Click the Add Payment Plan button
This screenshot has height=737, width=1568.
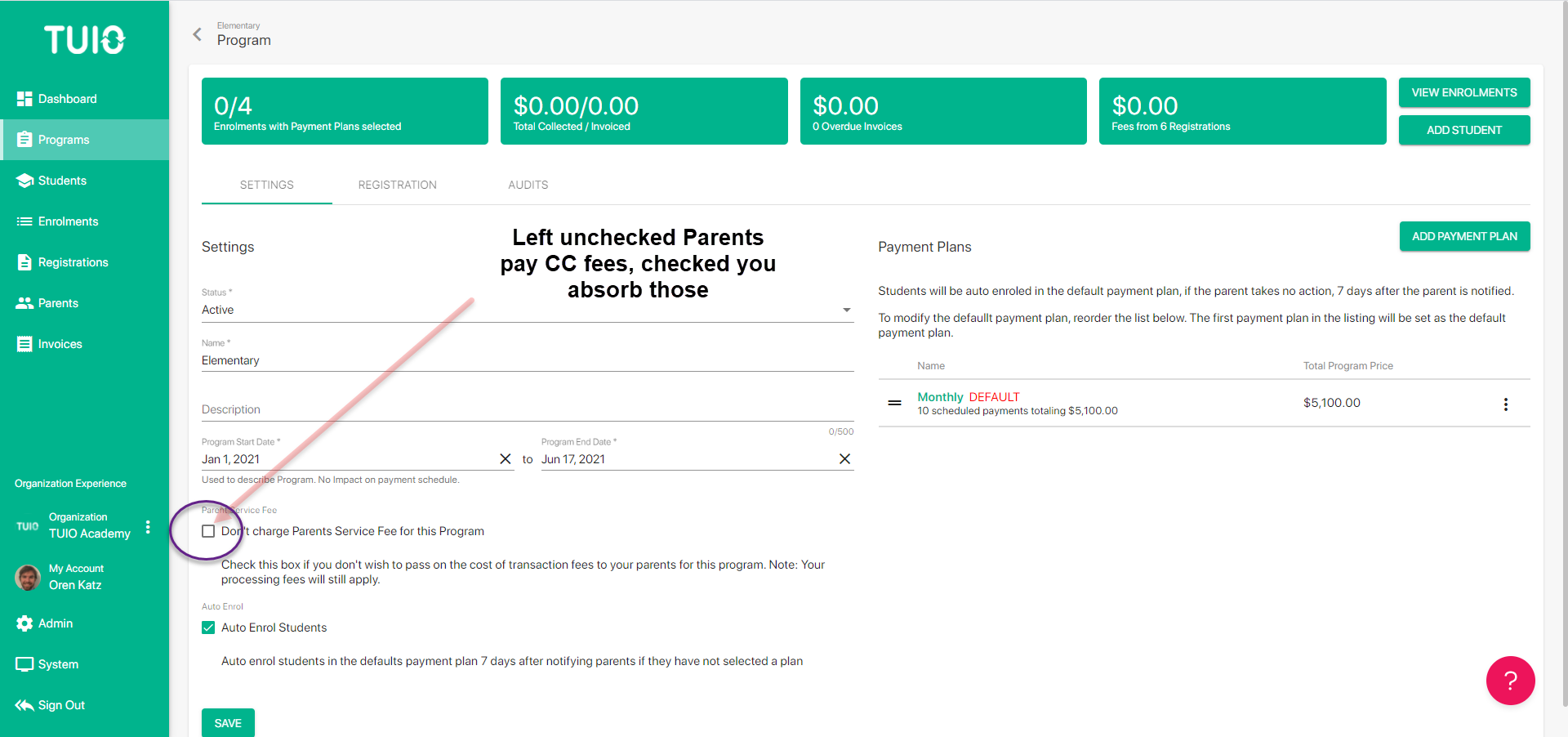(x=1464, y=236)
